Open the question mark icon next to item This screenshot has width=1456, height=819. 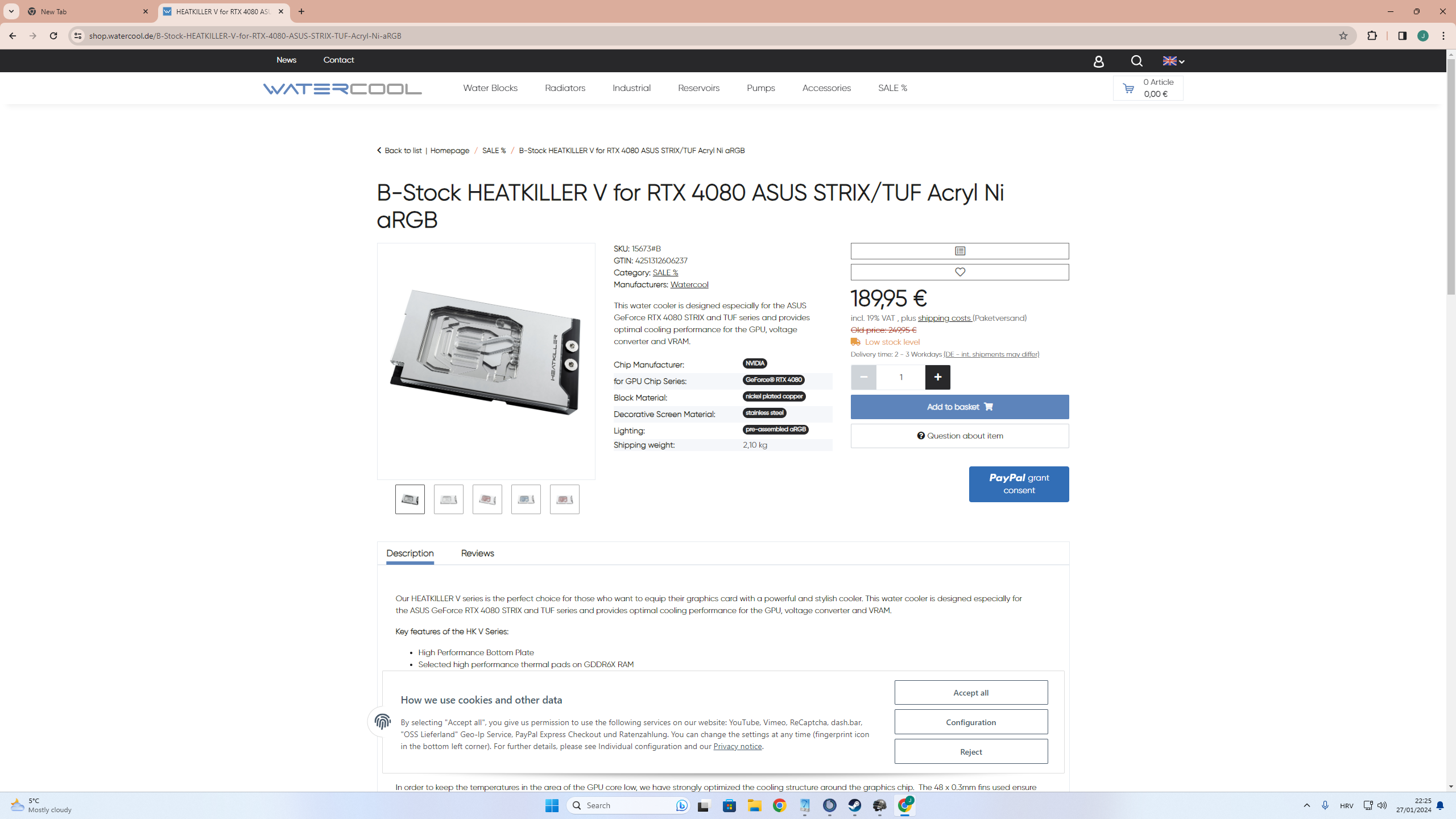pyautogui.click(x=921, y=435)
